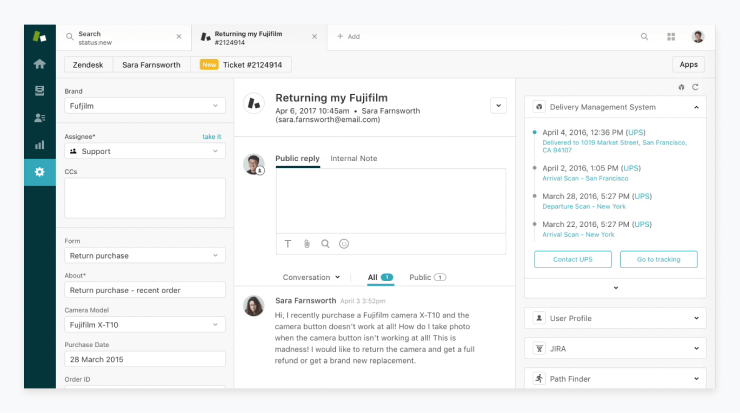Click the Contact UPS button
Screen dimensions: 740x413
[x=572, y=259]
